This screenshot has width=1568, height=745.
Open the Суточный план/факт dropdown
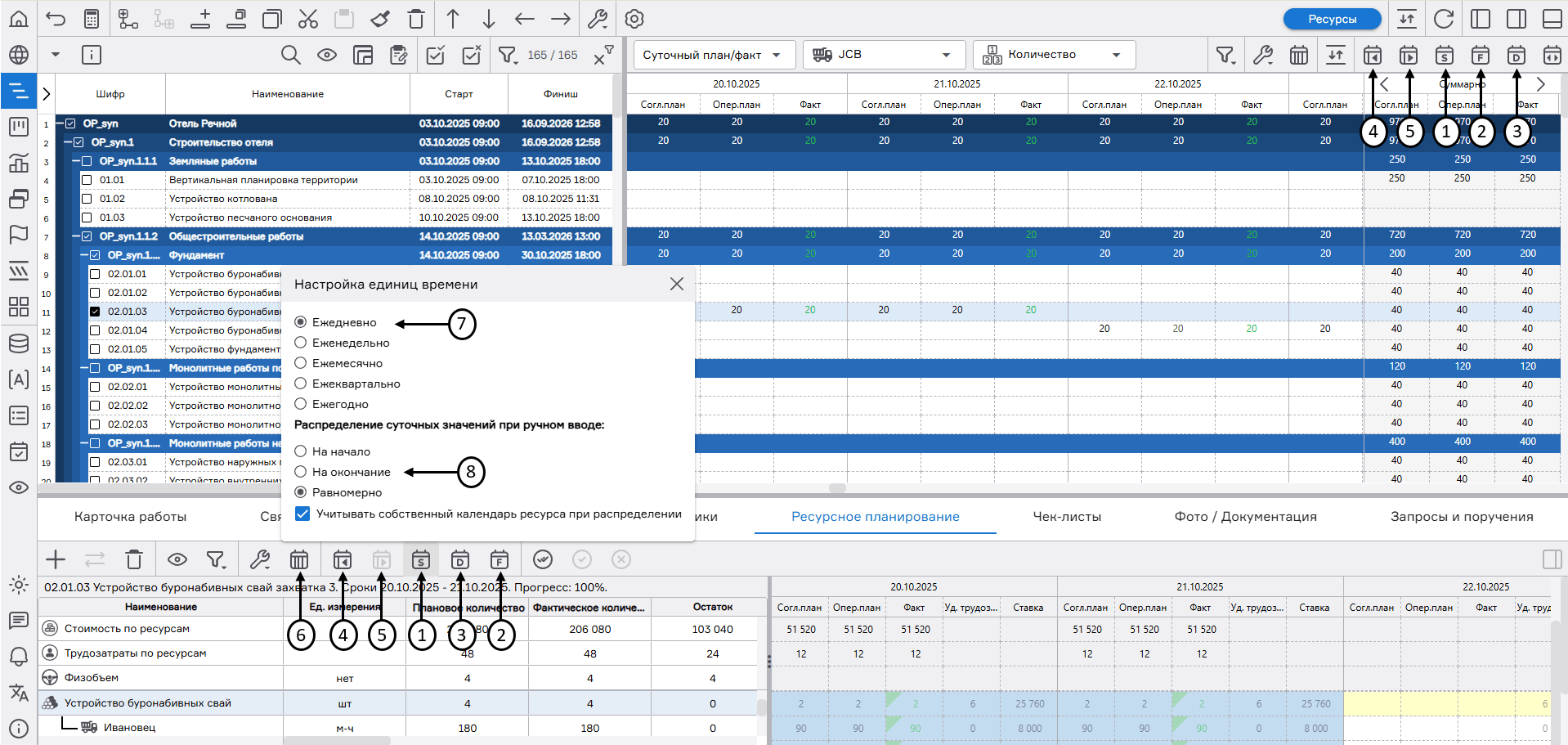click(x=713, y=55)
